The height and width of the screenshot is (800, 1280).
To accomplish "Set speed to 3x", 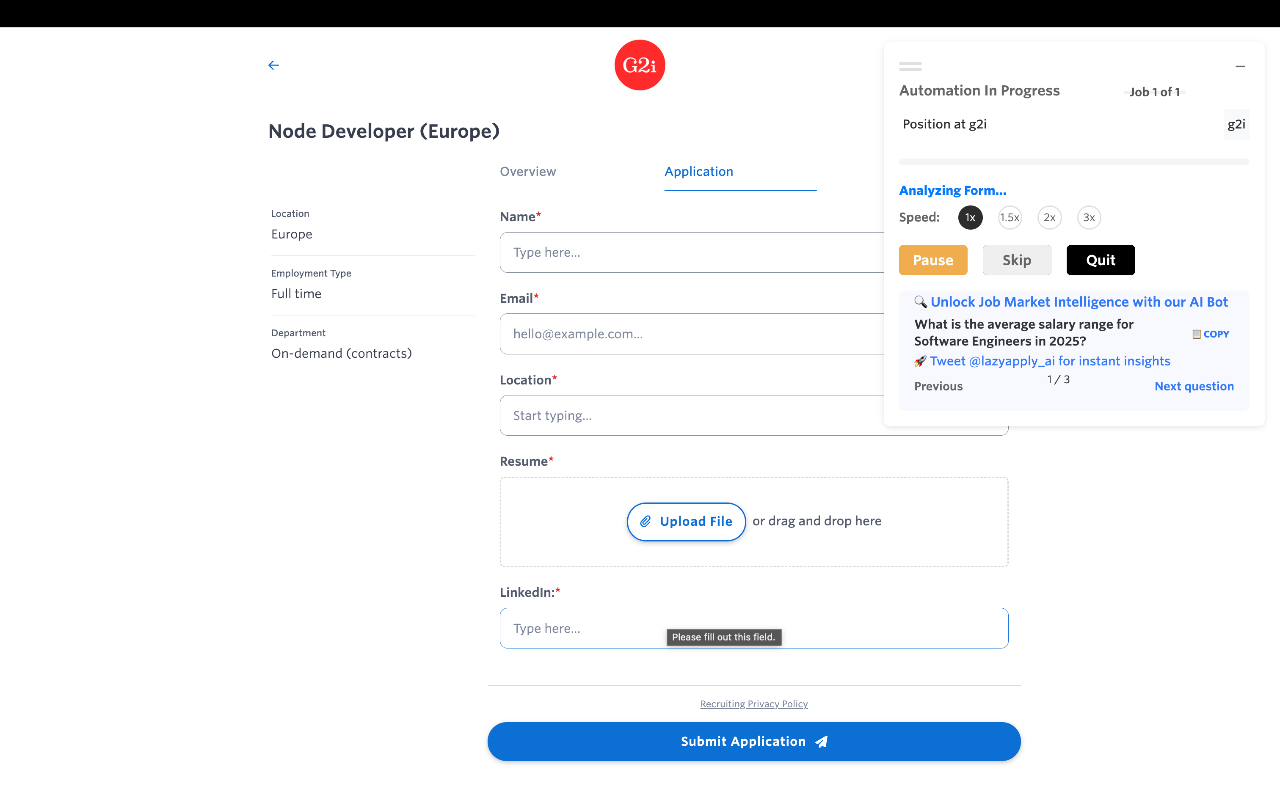I will (1089, 217).
